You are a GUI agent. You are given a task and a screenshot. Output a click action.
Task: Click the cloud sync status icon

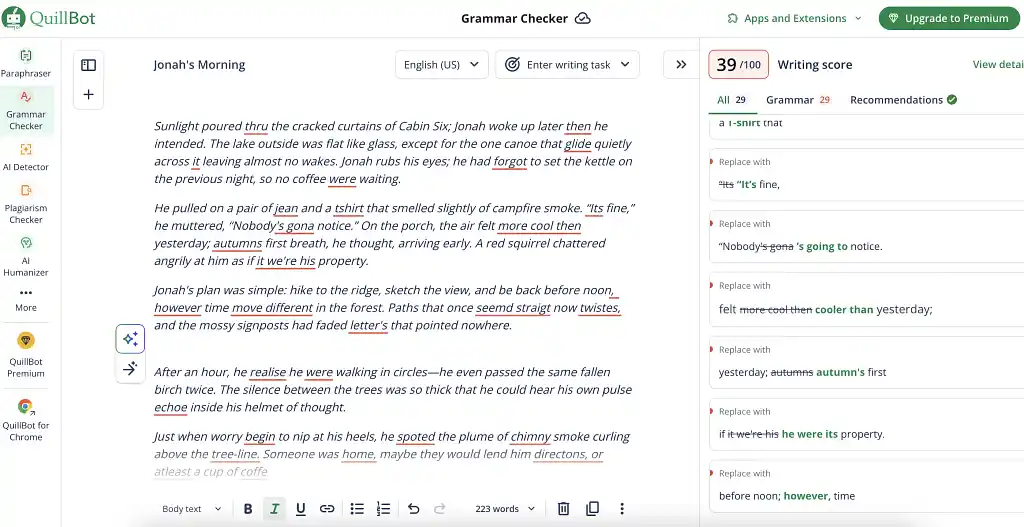583,18
